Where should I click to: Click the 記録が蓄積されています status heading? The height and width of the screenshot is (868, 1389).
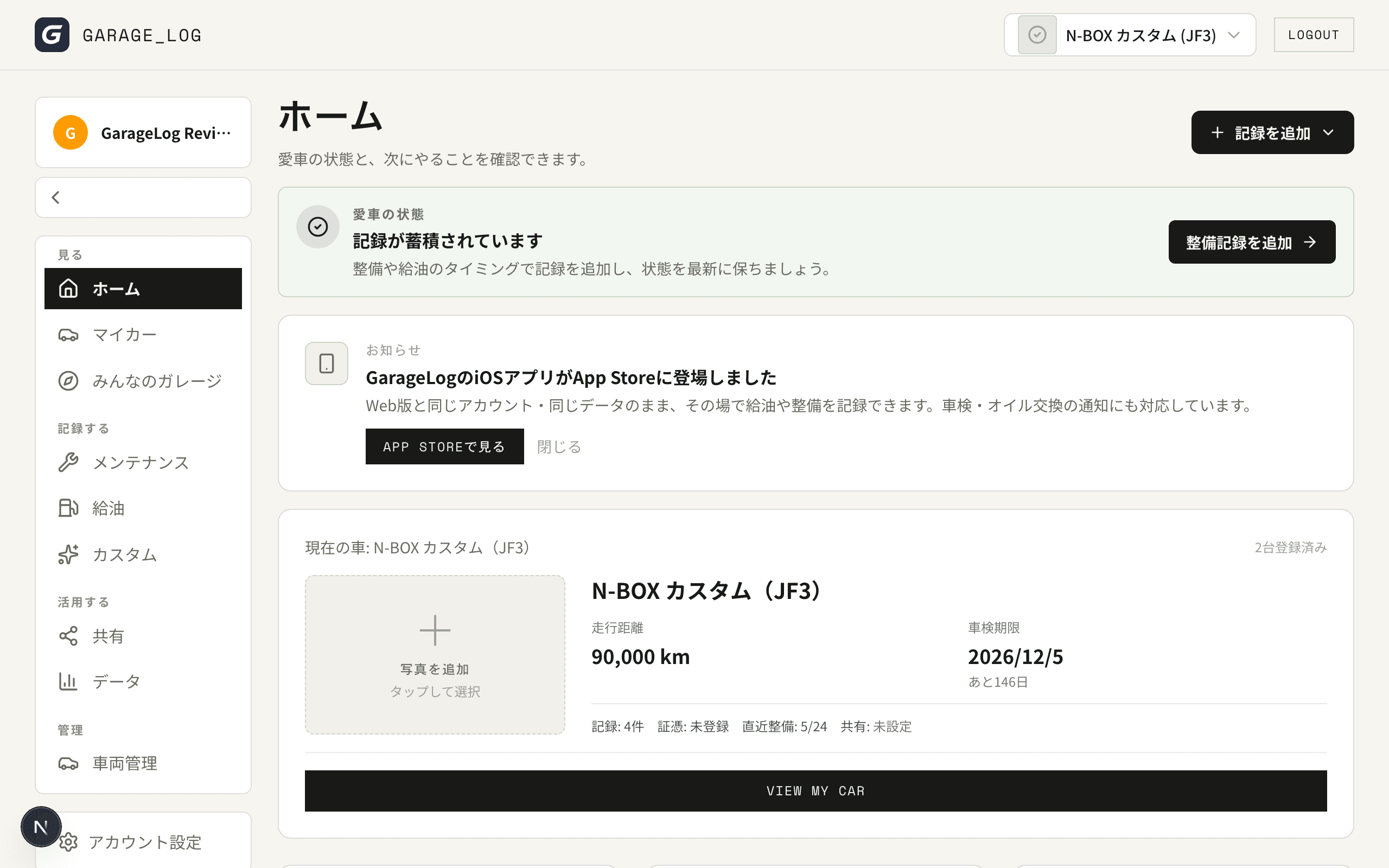tap(448, 240)
